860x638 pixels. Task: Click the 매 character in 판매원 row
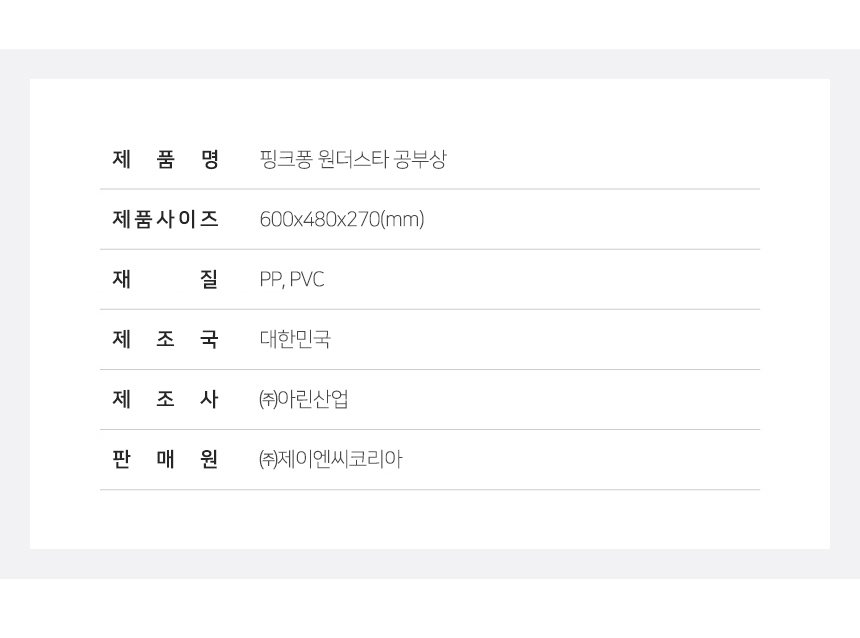coord(165,459)
